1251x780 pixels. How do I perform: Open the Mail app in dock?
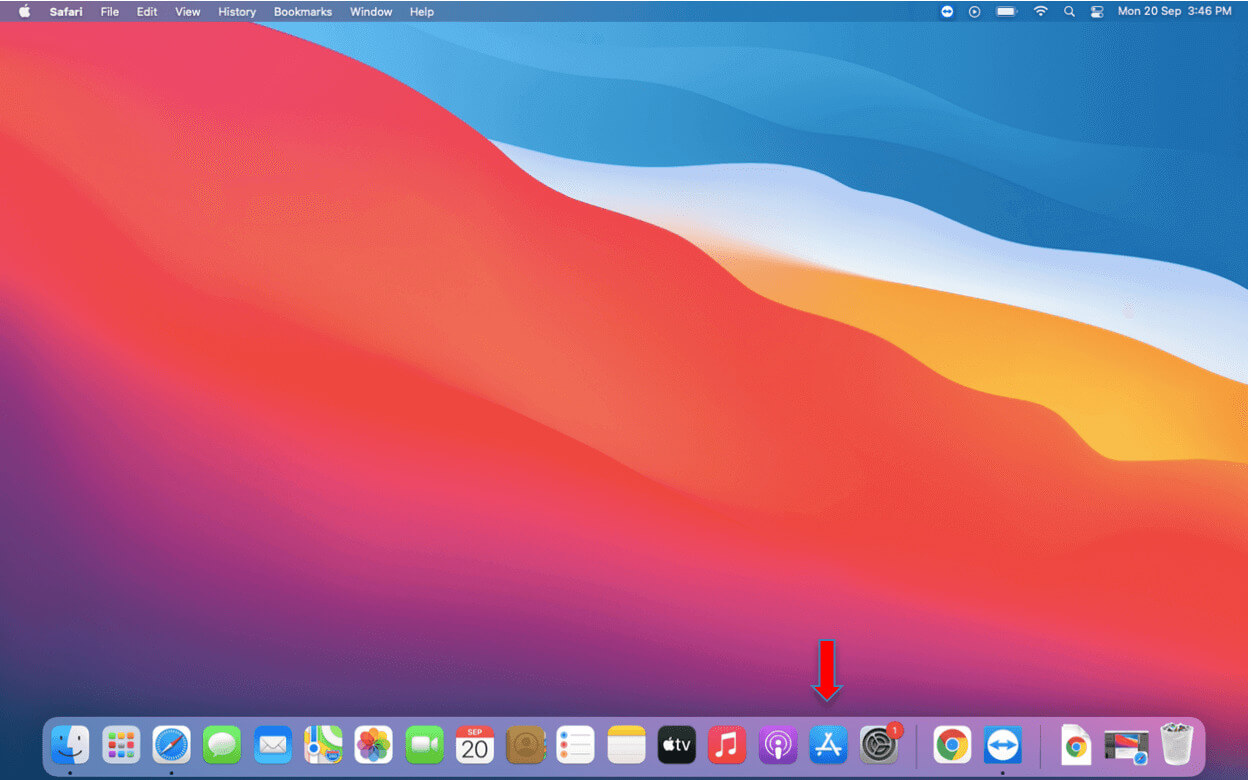272,745
